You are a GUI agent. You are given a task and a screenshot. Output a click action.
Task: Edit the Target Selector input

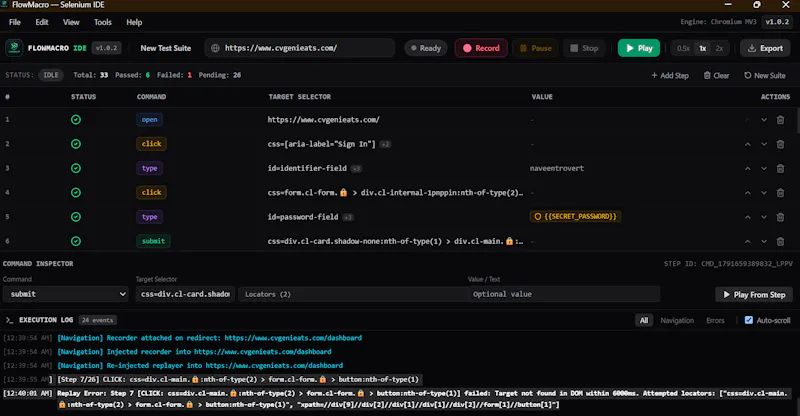185,294
